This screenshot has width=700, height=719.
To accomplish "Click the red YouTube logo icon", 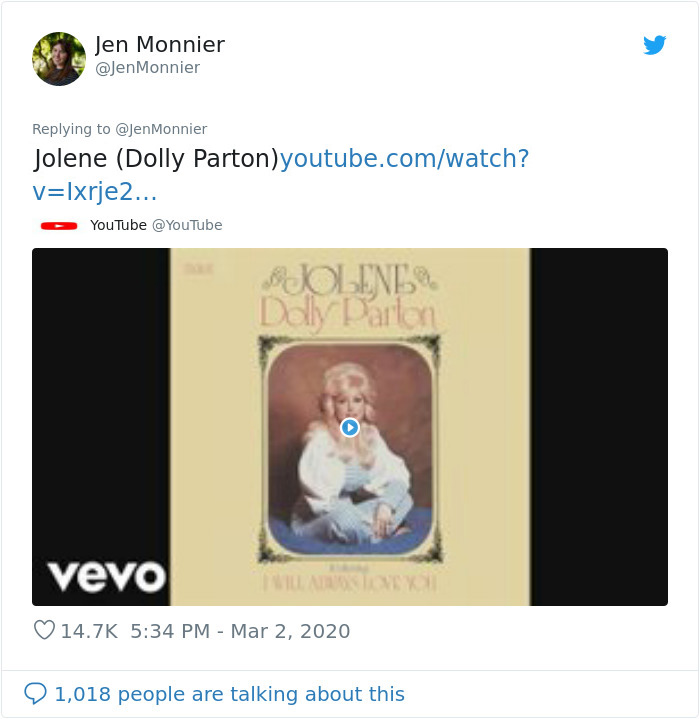I will 59,226.
